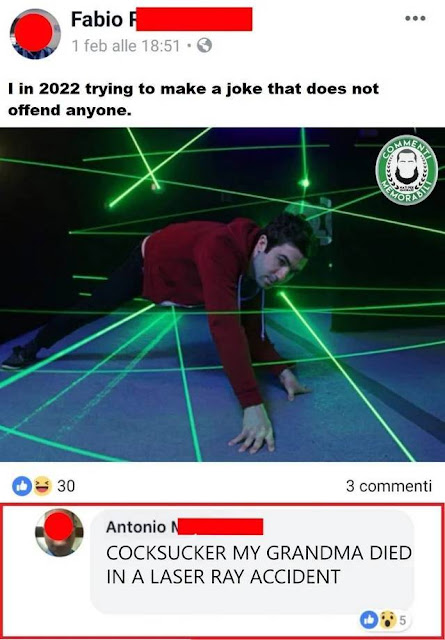This screenshot has width=445, height=640.
Task: Click the like icon on Antonio's comment
Action: (x=369, y=620)
